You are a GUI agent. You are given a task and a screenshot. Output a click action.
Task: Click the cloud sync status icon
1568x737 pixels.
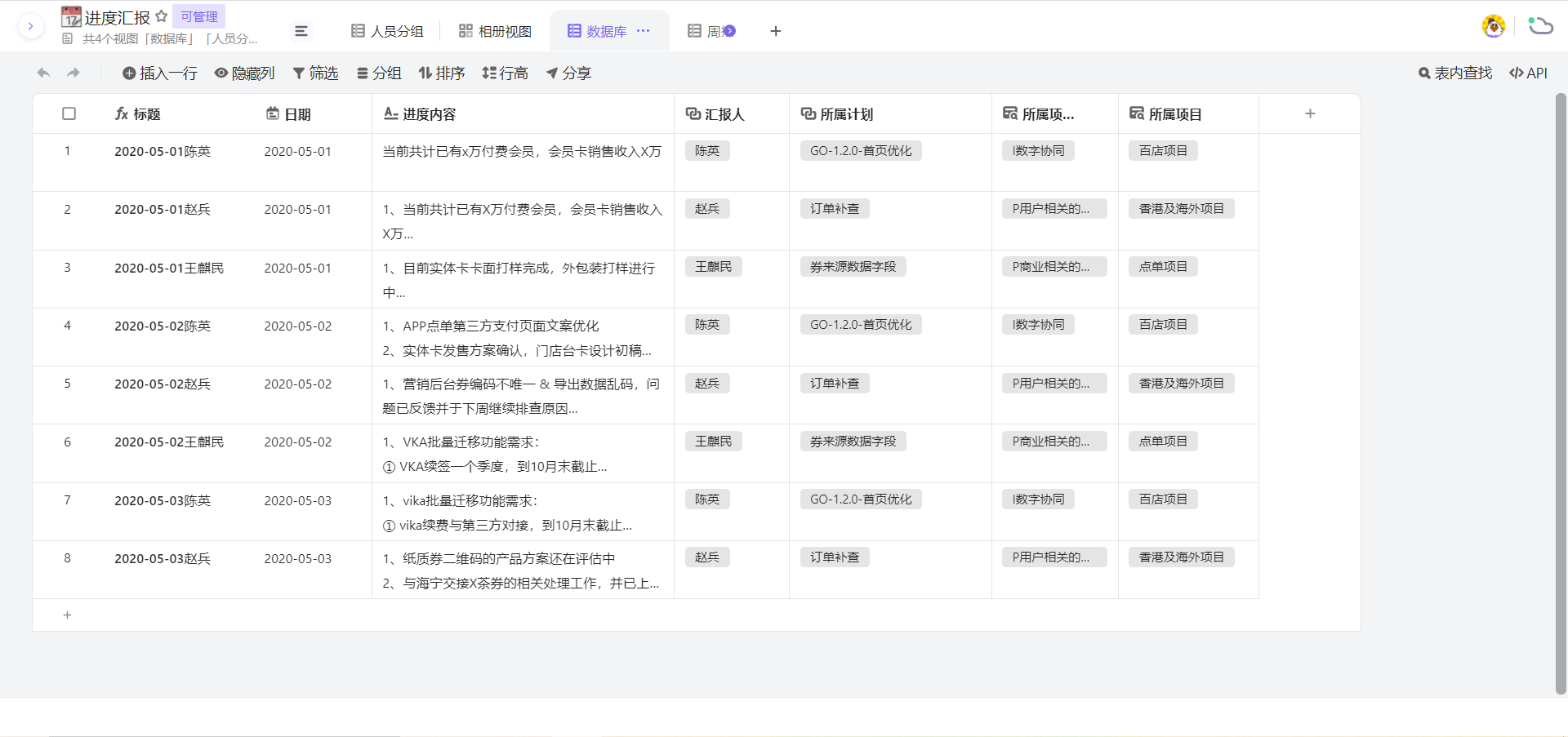[1540, 26]
